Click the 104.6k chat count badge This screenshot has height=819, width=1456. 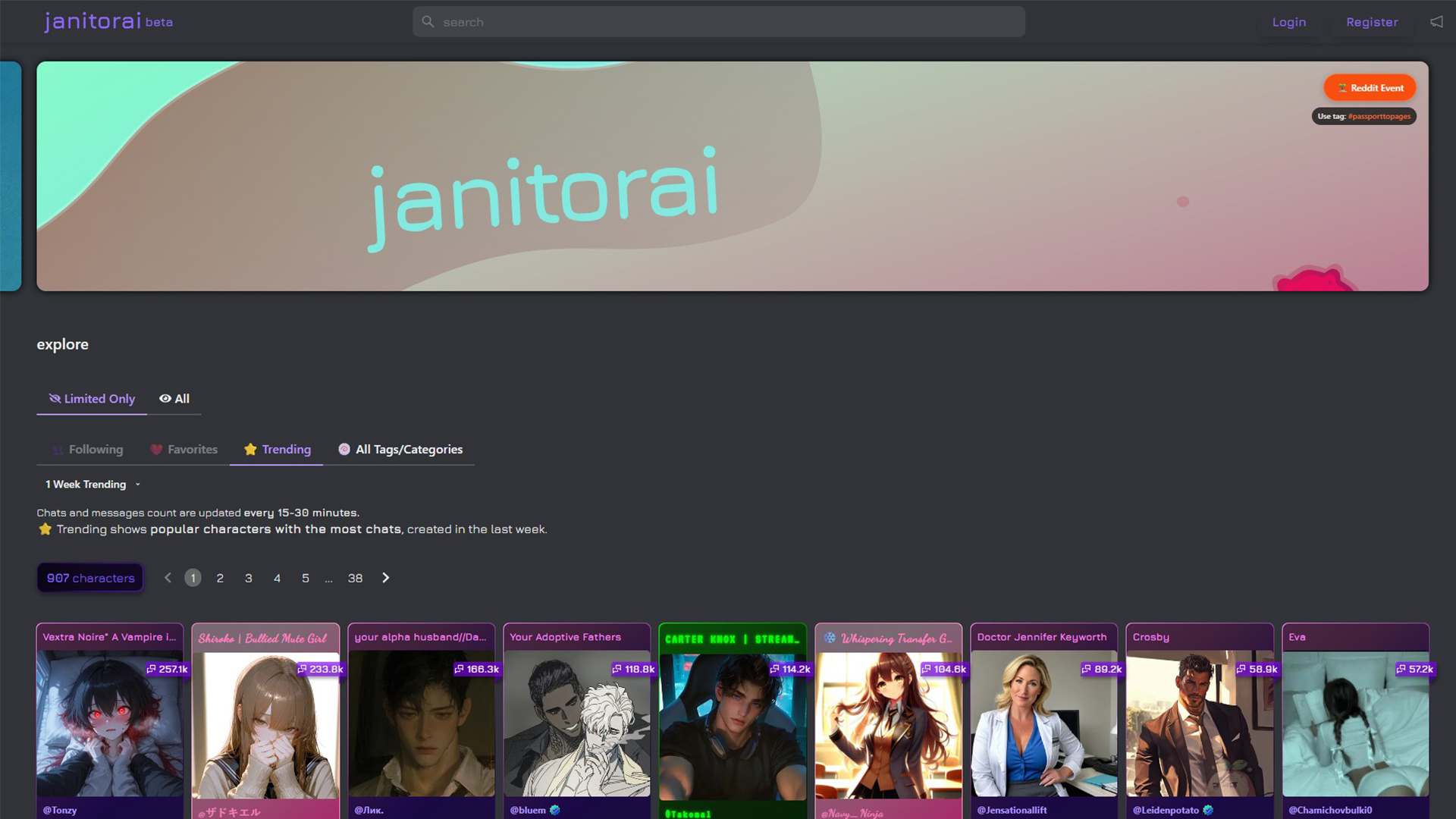click(944, 669)
